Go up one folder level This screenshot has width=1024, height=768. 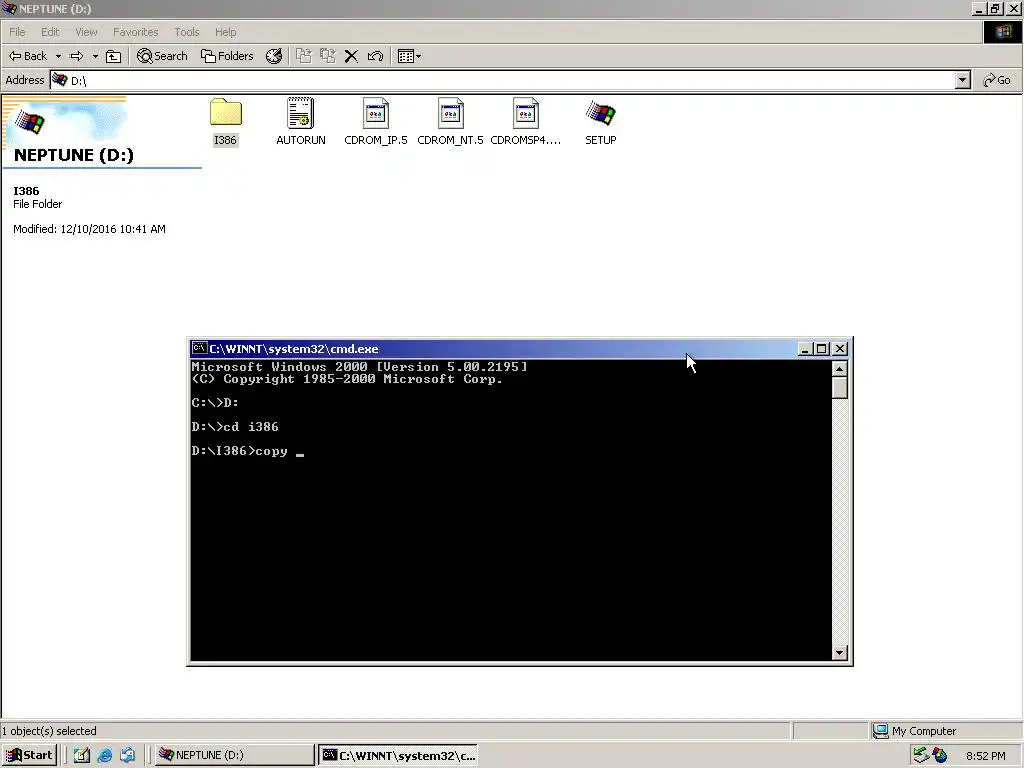coord(114,56)
